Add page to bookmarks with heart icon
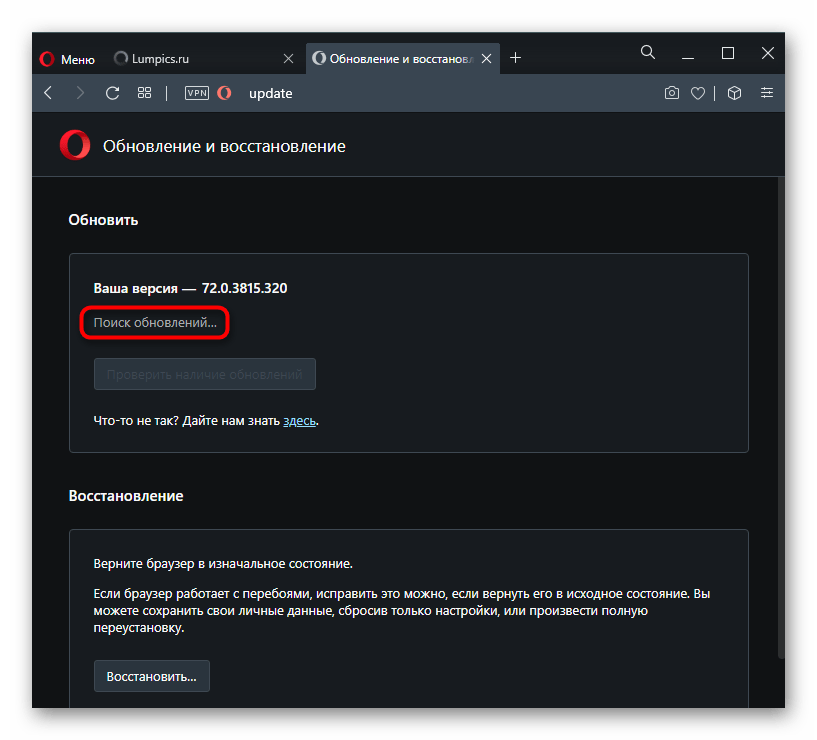The image size is (817, 740). point(698,93)
